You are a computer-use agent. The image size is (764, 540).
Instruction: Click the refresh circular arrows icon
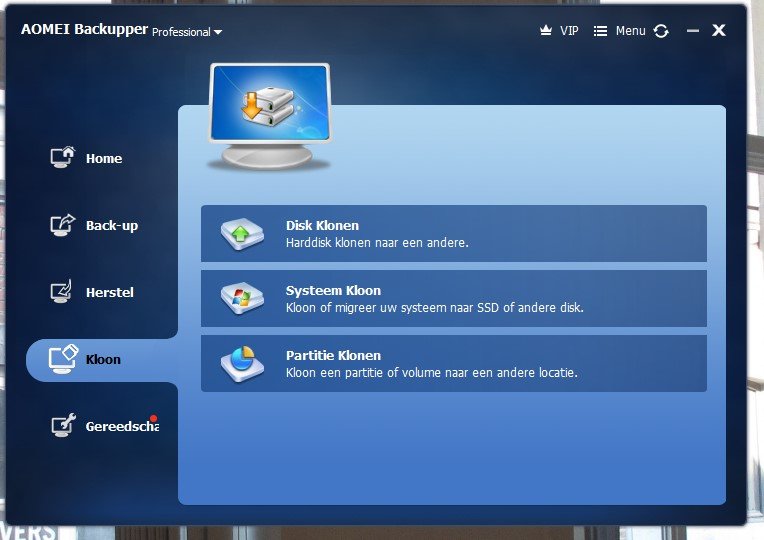661,31
